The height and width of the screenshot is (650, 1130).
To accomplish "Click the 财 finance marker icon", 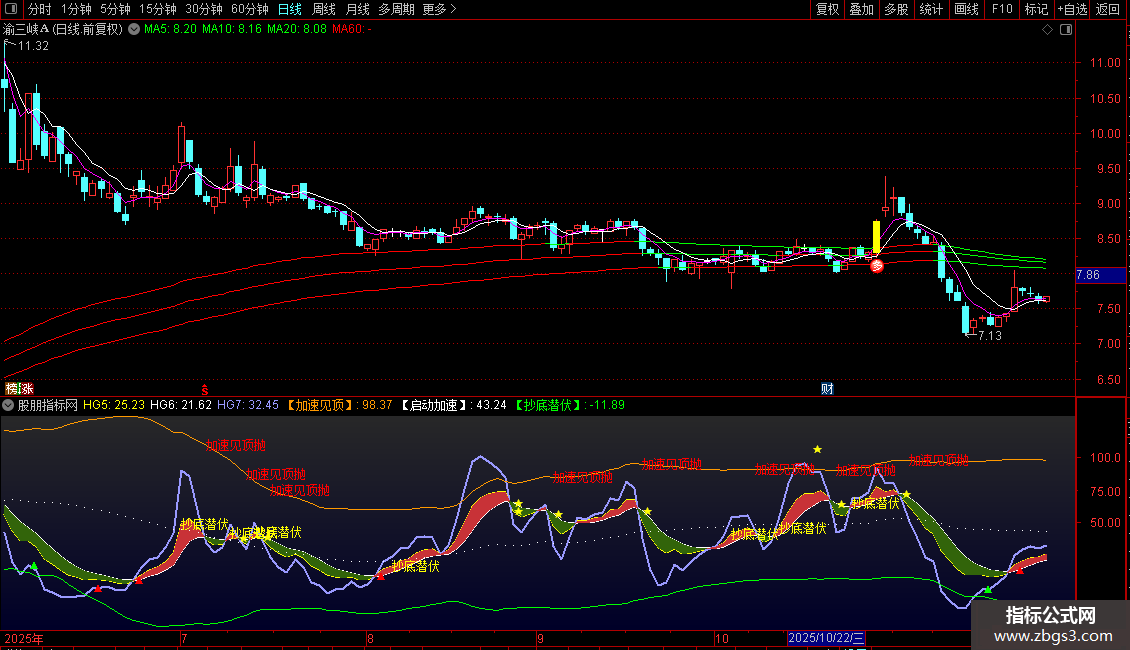I will [x=827, y=388].
